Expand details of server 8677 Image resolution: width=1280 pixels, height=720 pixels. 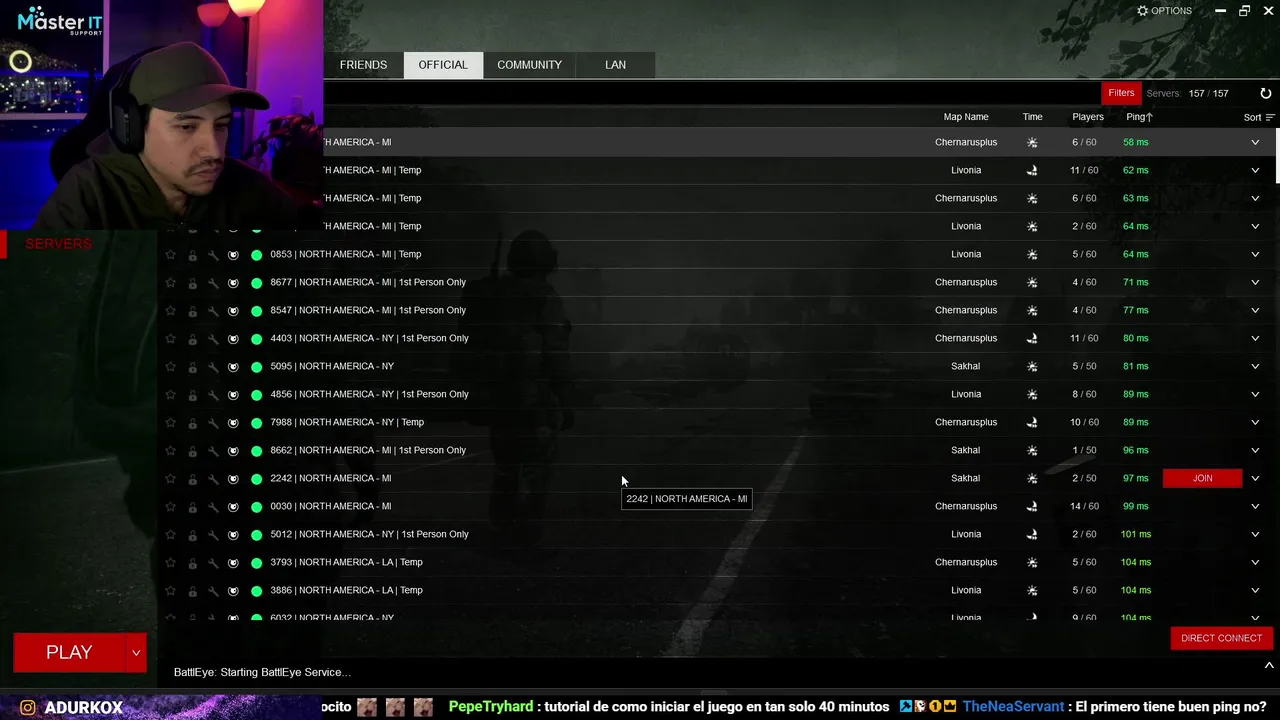1255,282
